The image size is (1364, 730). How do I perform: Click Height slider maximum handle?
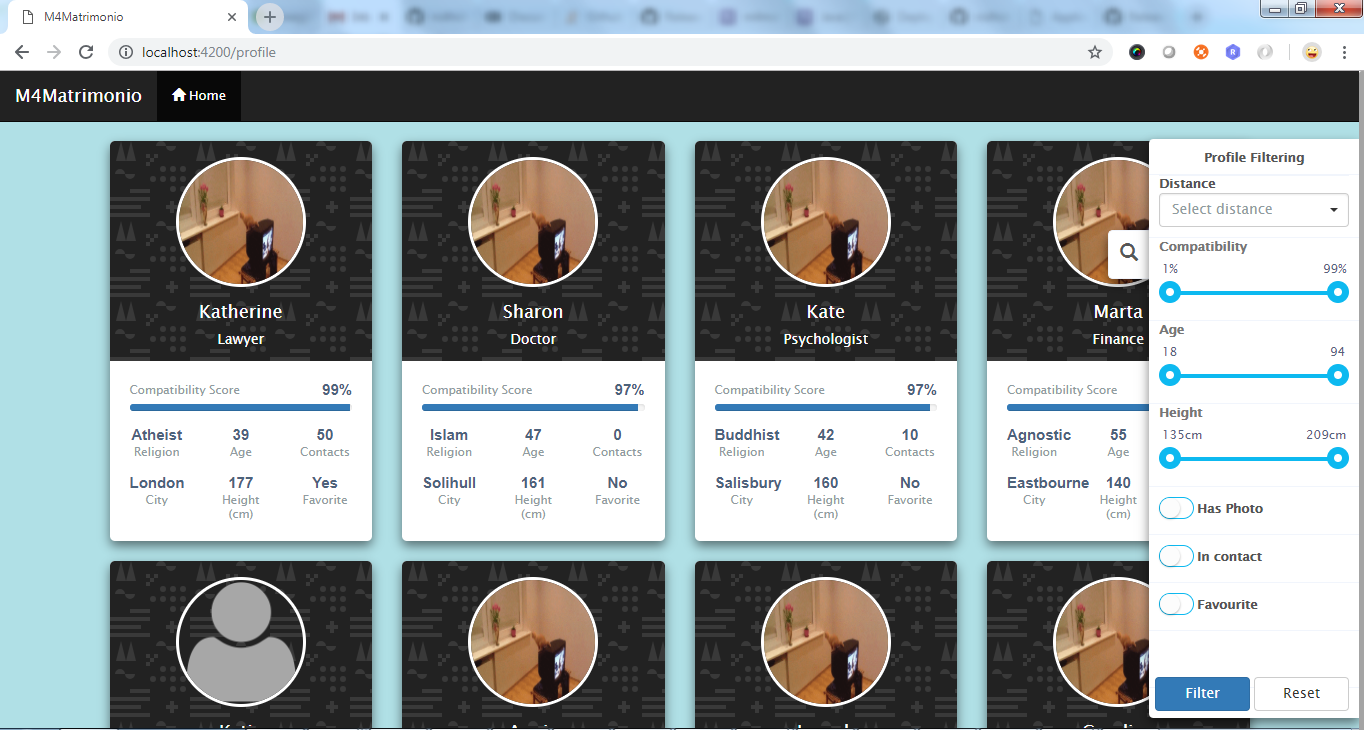[1338, 458]
